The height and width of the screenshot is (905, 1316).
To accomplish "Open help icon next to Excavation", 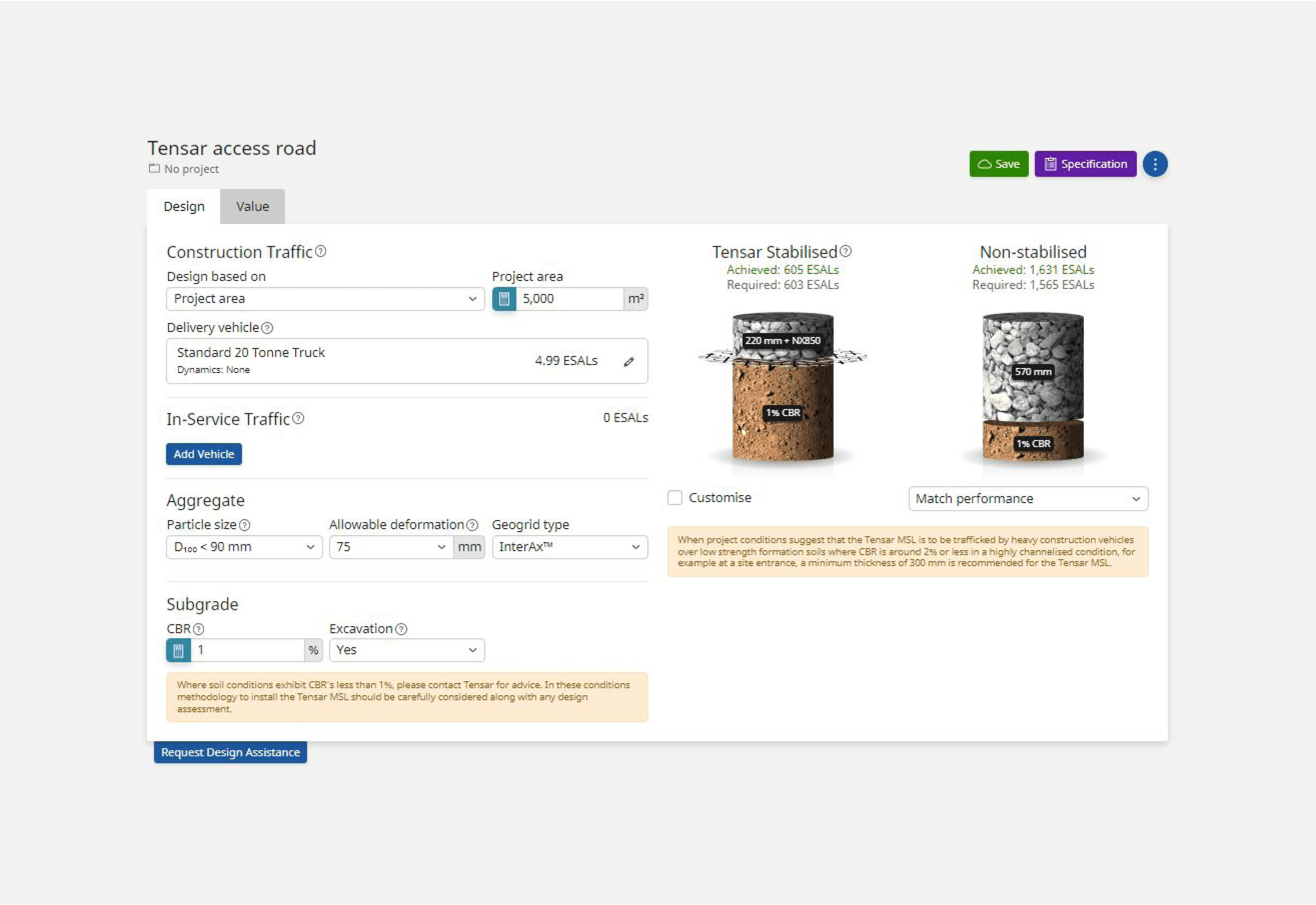I will point(401,629).
